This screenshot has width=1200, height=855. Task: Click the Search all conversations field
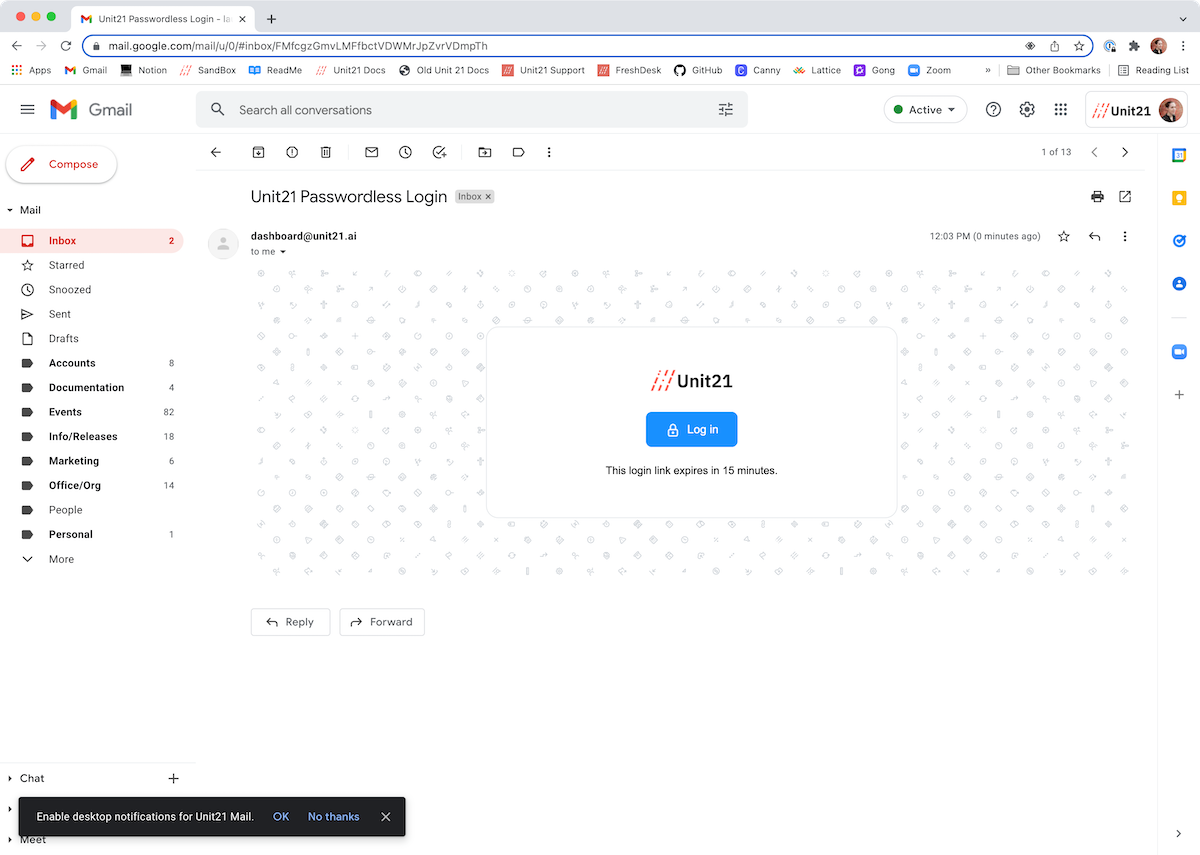coord(470,110)
